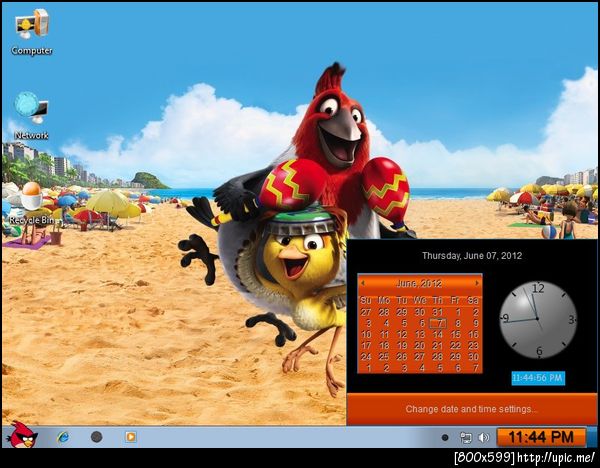Select day 26 in the calendar
The image size is (600, 468).
(401, 357)
